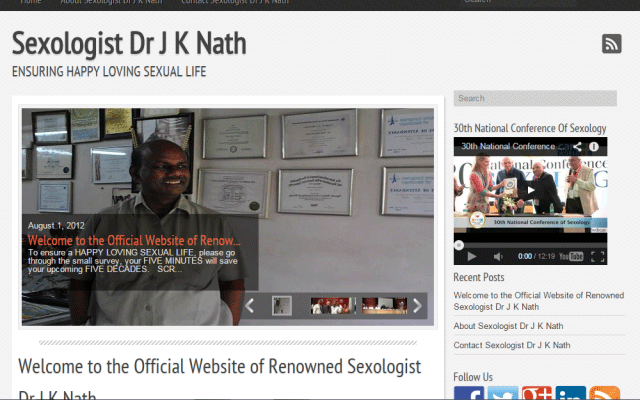Image resolution: width=640 pixels, height=400 pixels.
Task: Click the video share icon
Action: (577, 146)
